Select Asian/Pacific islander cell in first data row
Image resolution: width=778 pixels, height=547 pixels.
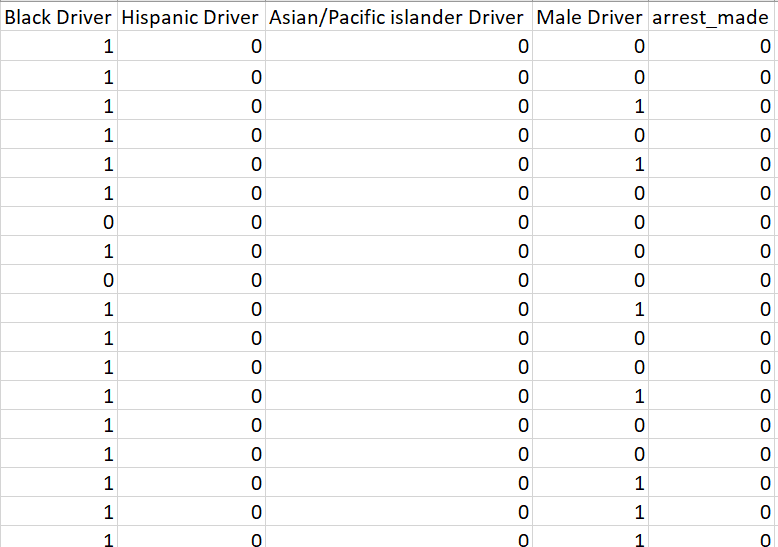(x=398, y=46)
